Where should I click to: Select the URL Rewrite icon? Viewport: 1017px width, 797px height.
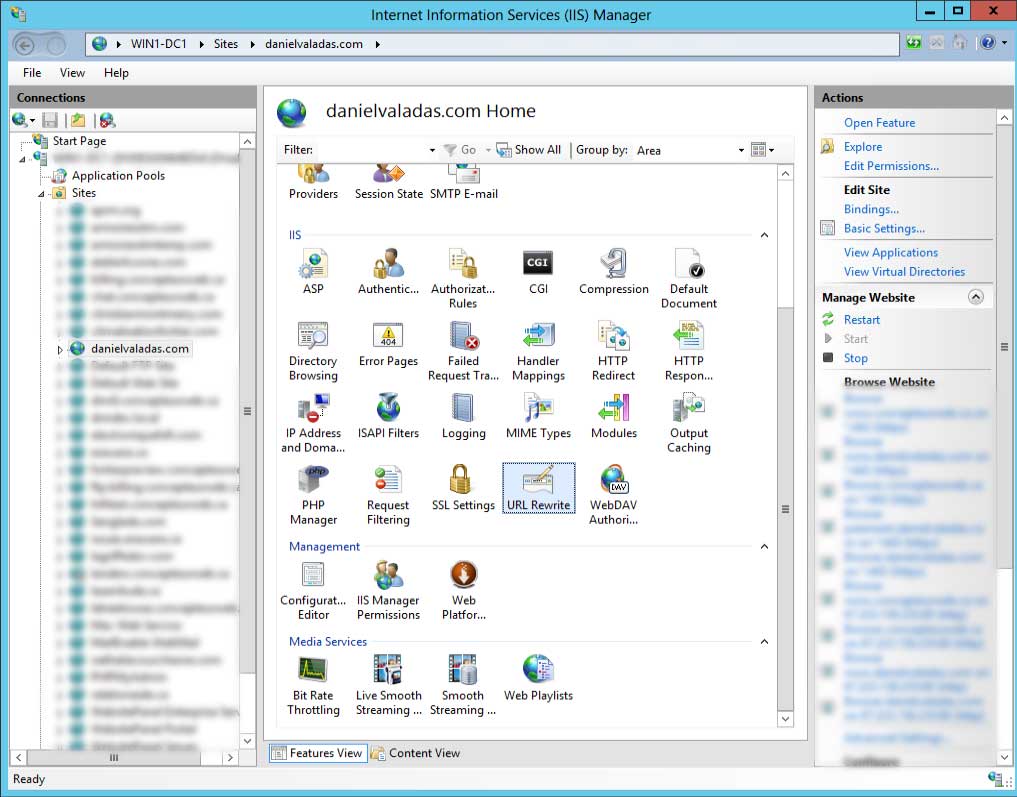click(x=538, y=488)
